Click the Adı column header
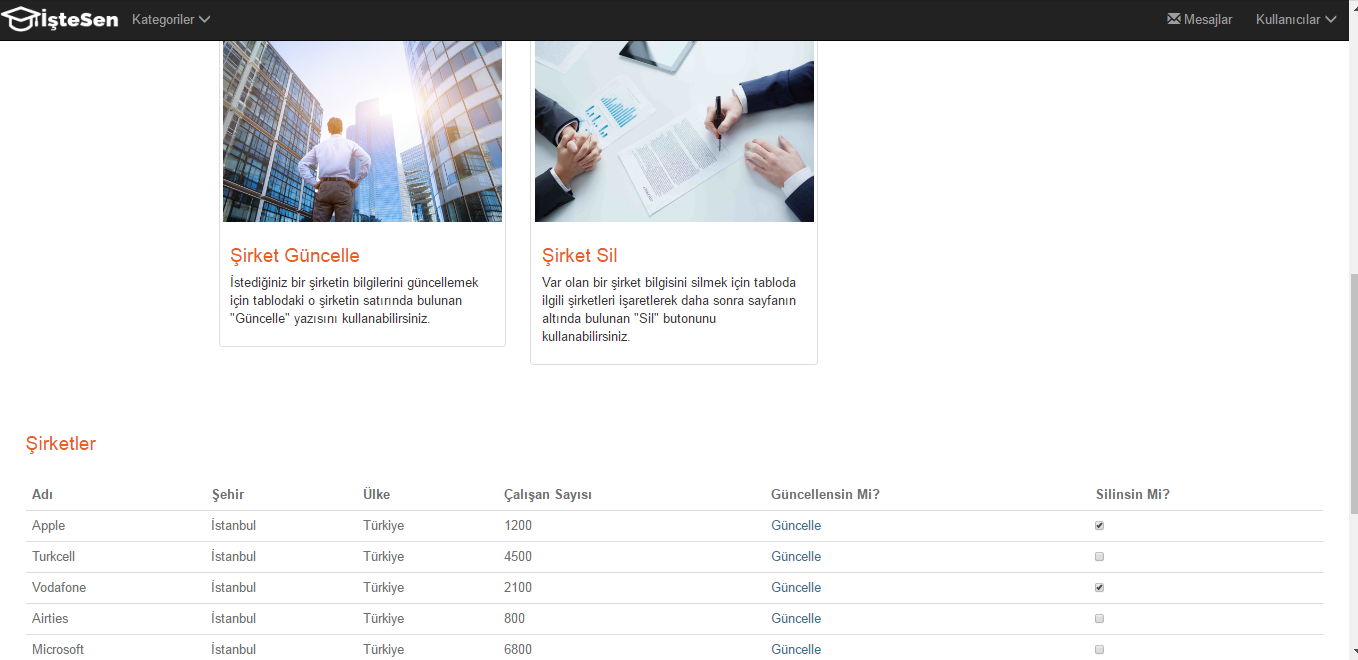1358x660 pixels. [43, 495]
